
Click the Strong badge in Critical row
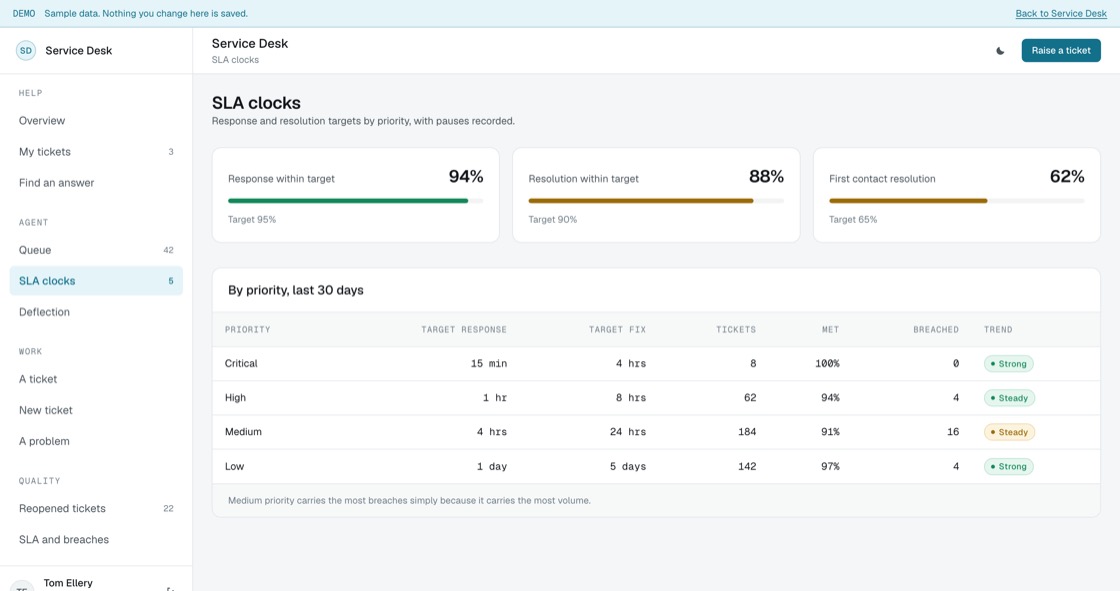click(1009, 364)
